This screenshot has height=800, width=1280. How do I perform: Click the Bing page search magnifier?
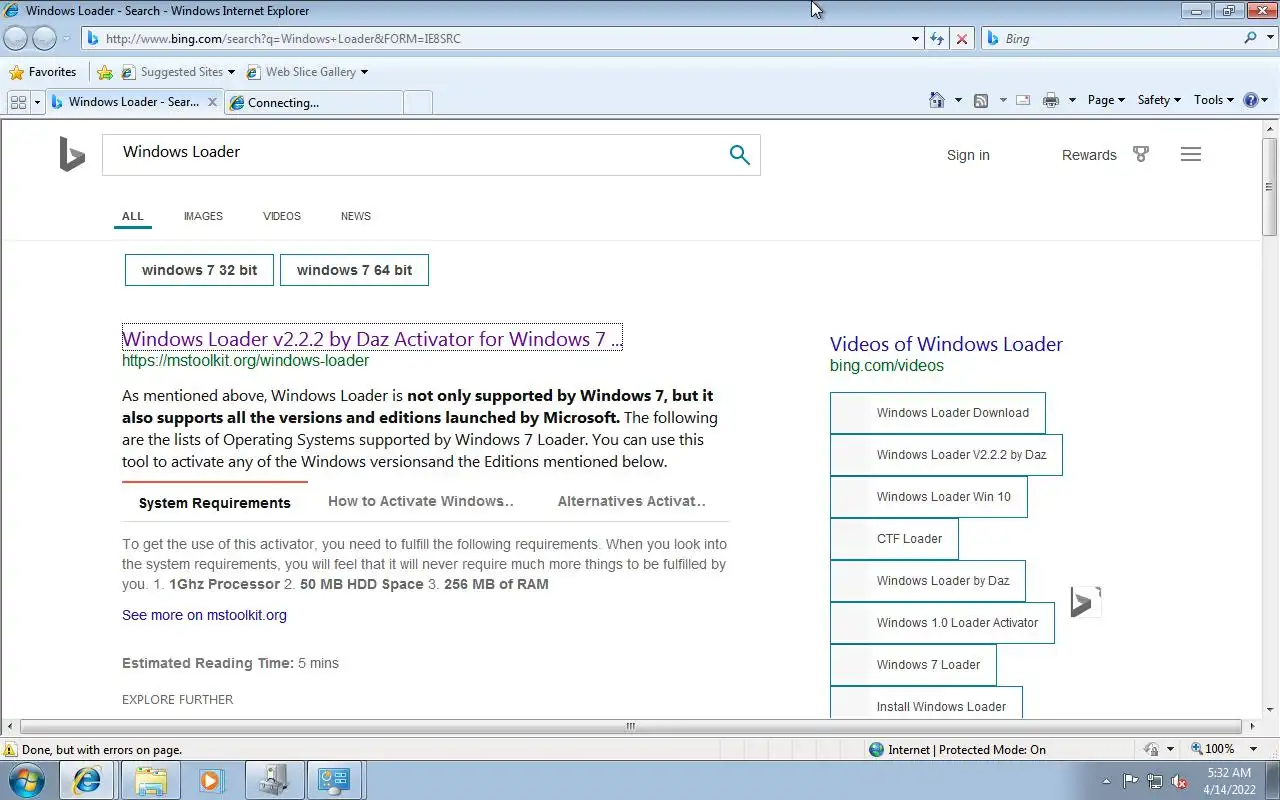point(740,154)
